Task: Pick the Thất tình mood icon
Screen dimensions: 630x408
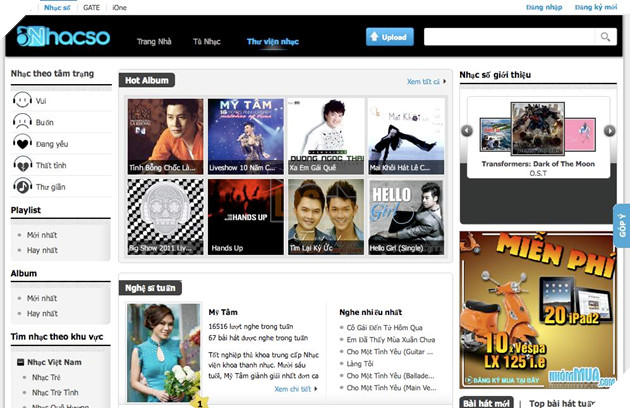Action: point(22,164)
